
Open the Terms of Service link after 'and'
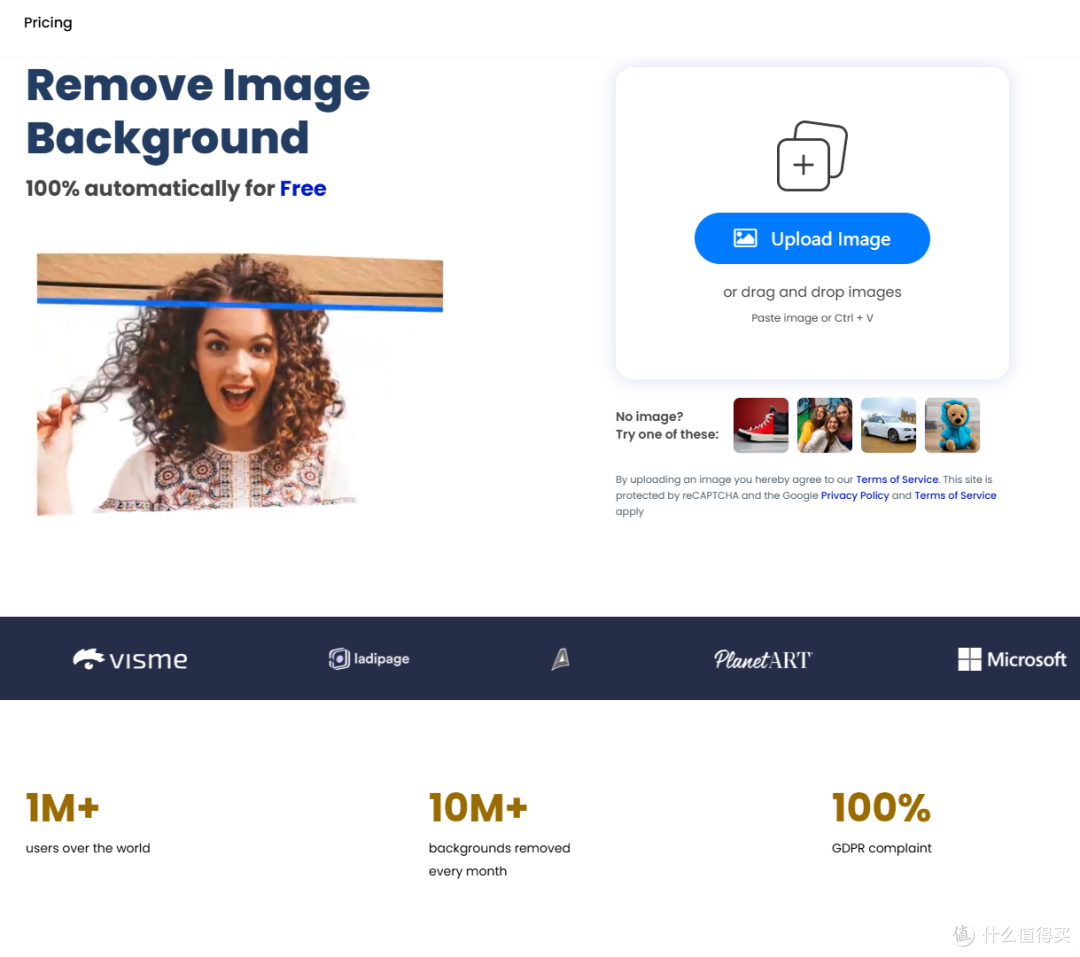point(955,495)
